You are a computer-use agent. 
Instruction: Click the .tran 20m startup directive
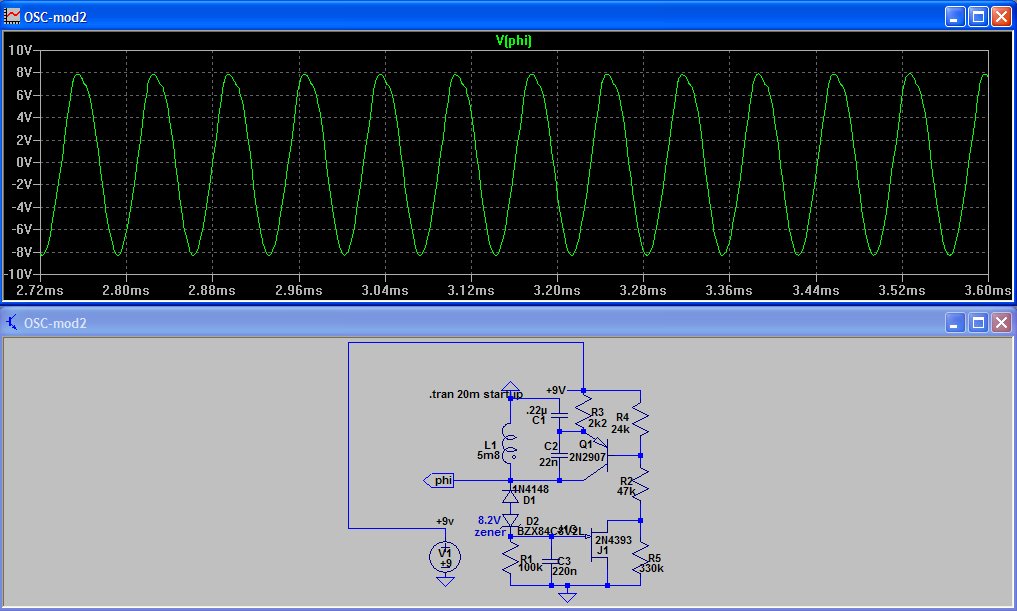pyautogui.click(x=475, y=394)
